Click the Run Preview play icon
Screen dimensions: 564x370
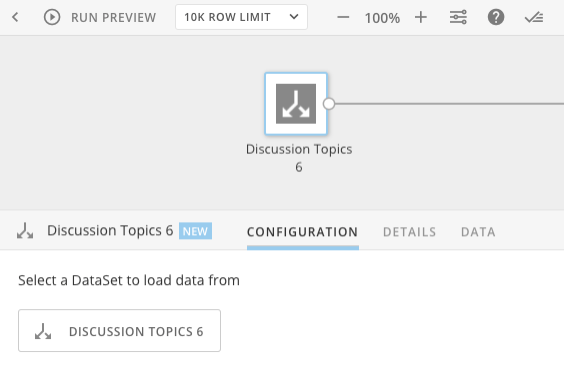pos(52,17)
